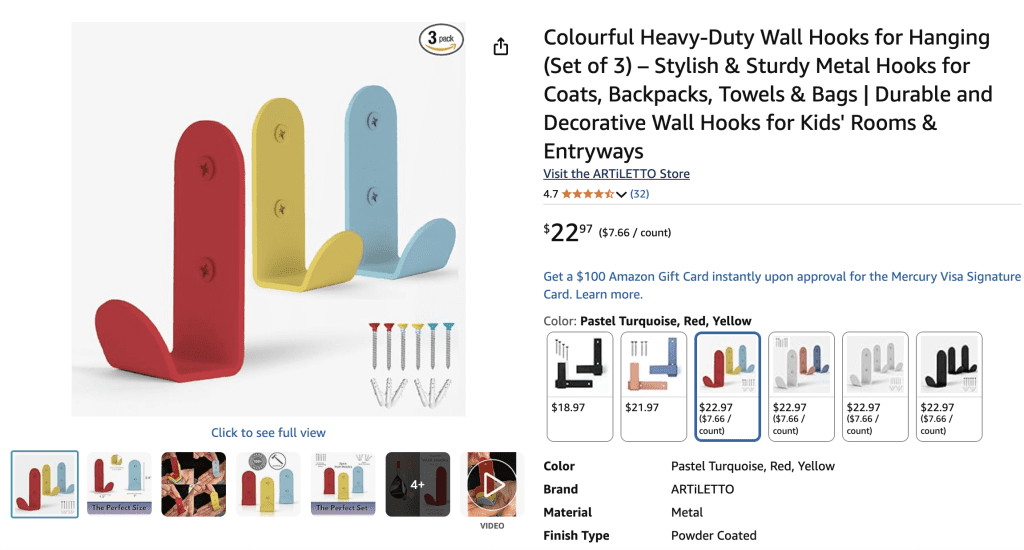This screenshot has height=550, width=1024.
Task: Visit the ARTiLETTO Store link
Action: (616, 174)
